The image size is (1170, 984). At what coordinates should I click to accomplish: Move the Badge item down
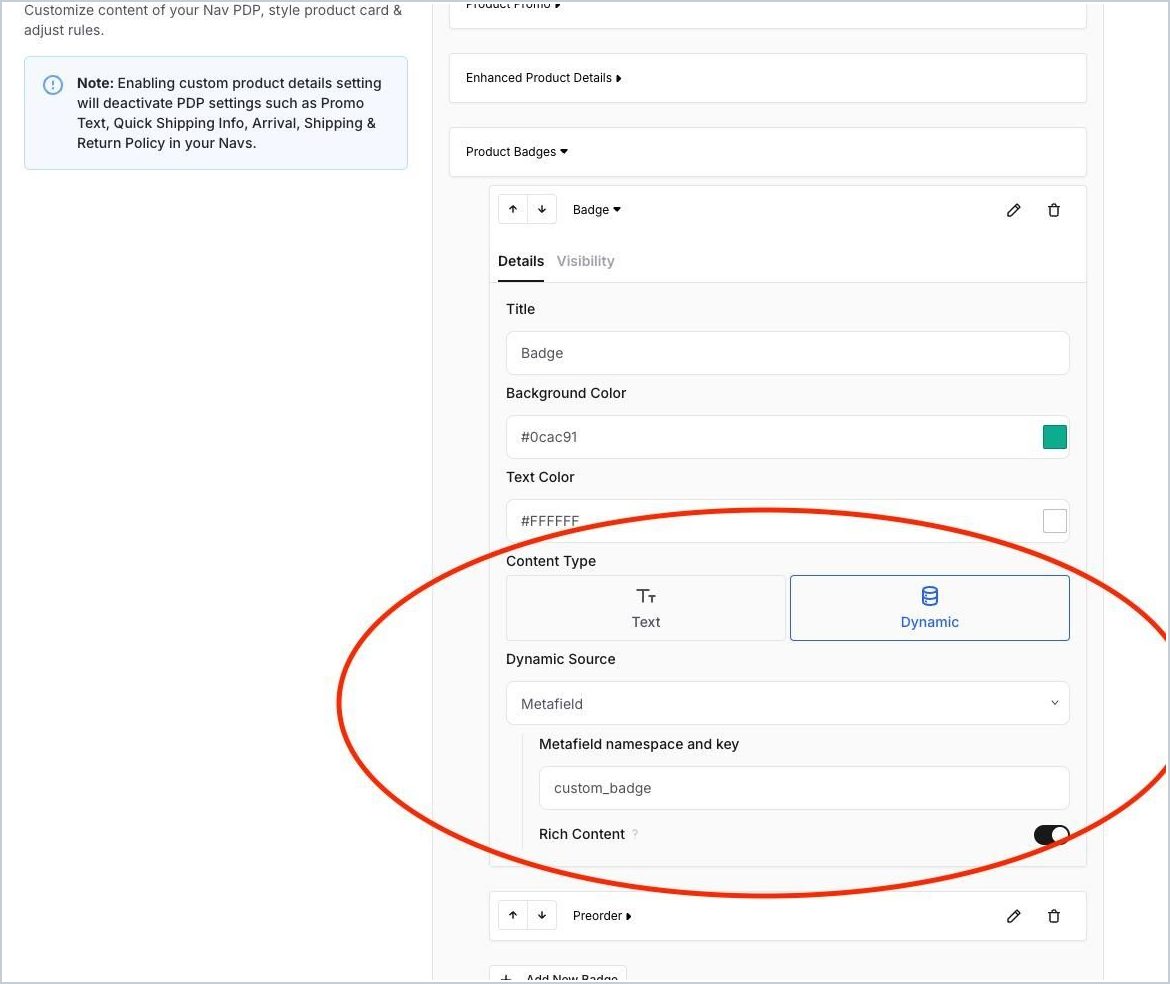pyautogui.click(x=542, y=210)
